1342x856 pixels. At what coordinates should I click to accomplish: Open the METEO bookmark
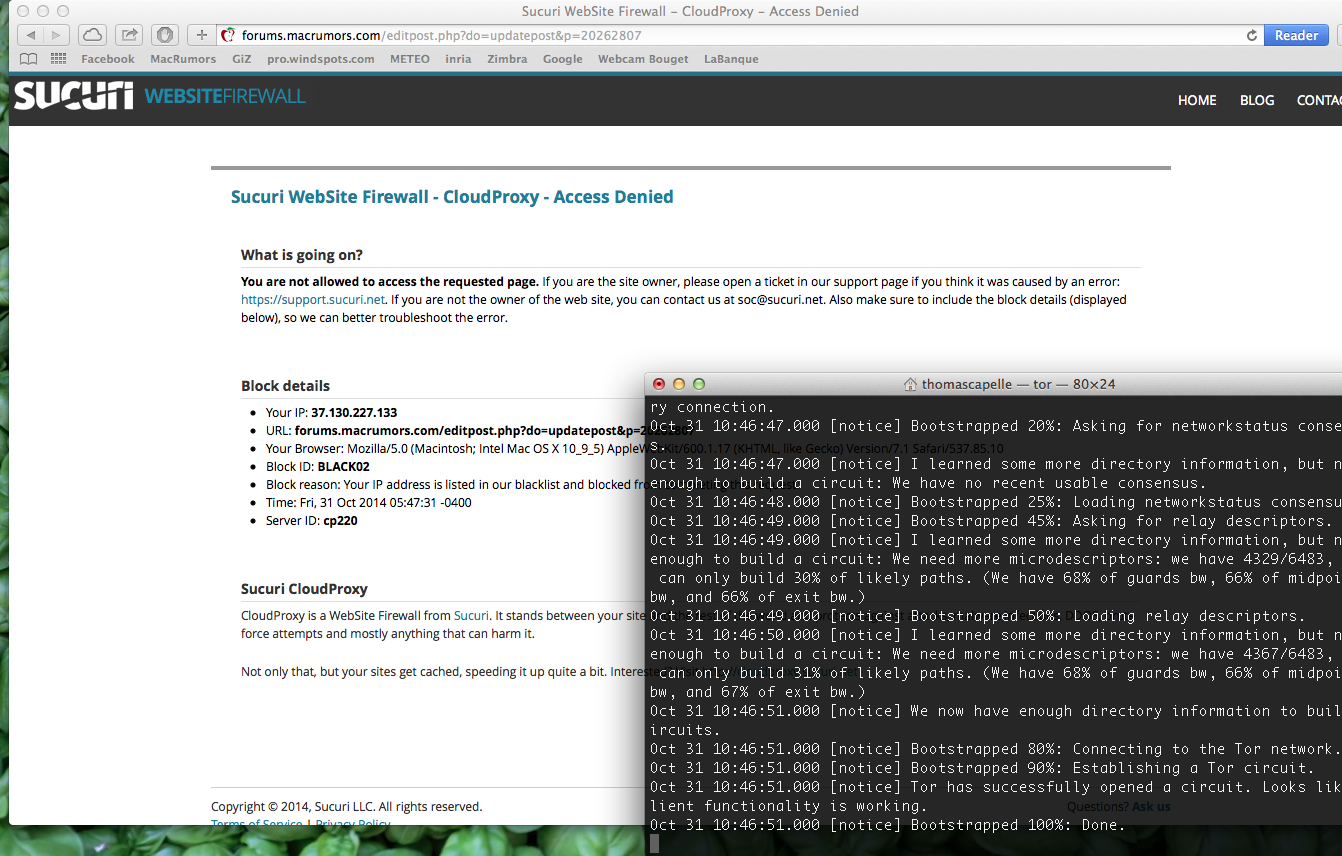pyautogui.click(x=410, y=59)
